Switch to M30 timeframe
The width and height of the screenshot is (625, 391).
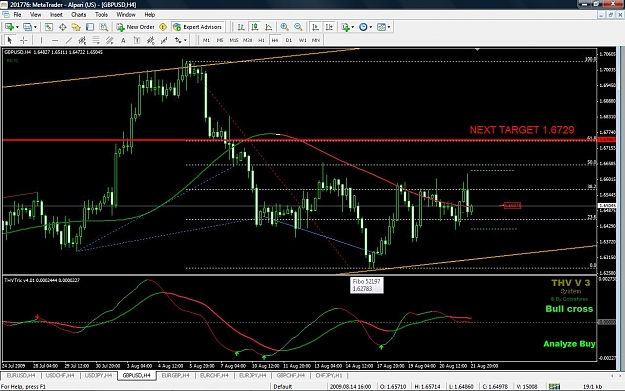[248, 40]
